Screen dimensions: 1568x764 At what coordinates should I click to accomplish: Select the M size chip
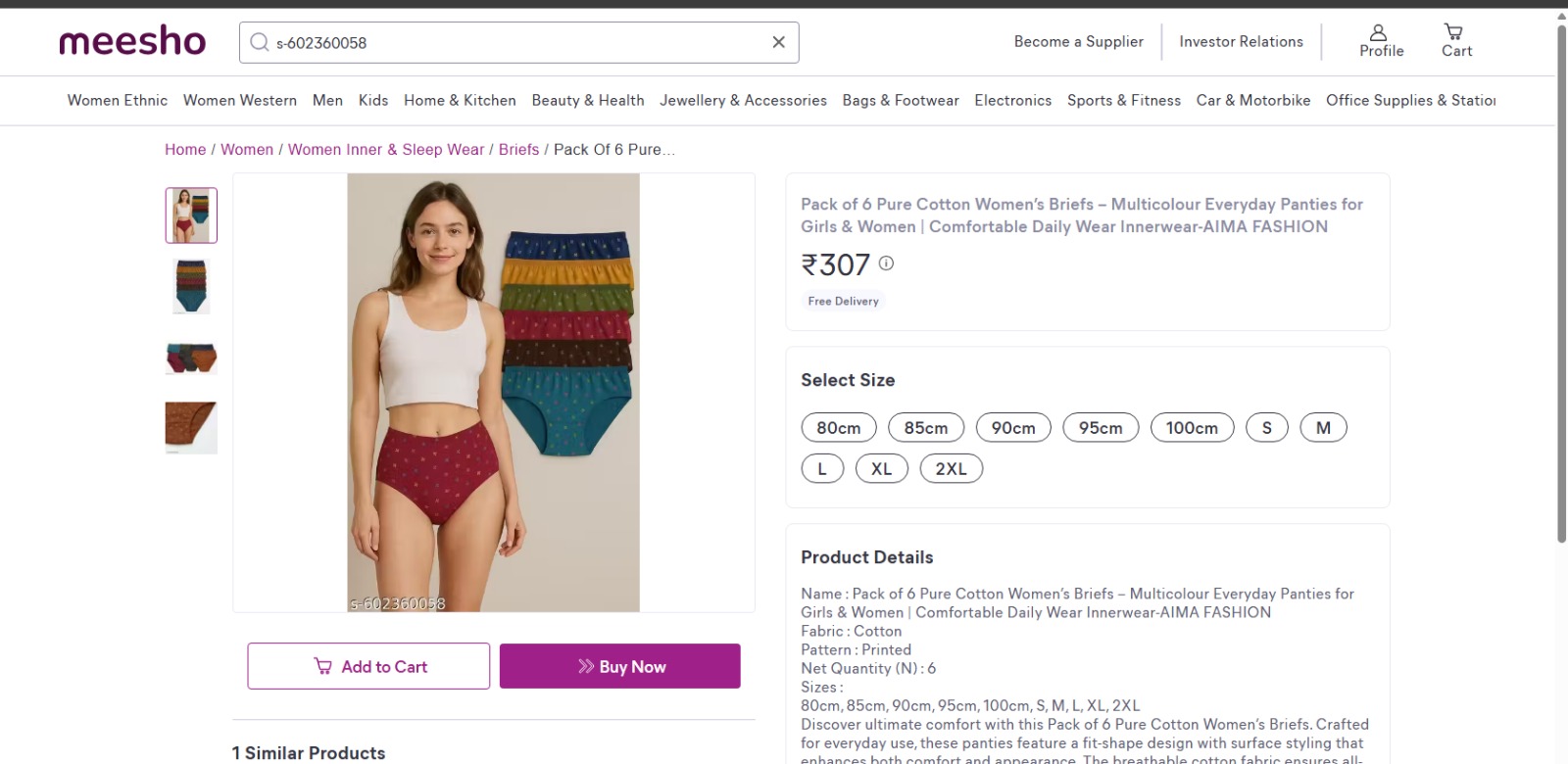tap(1322, 428)
